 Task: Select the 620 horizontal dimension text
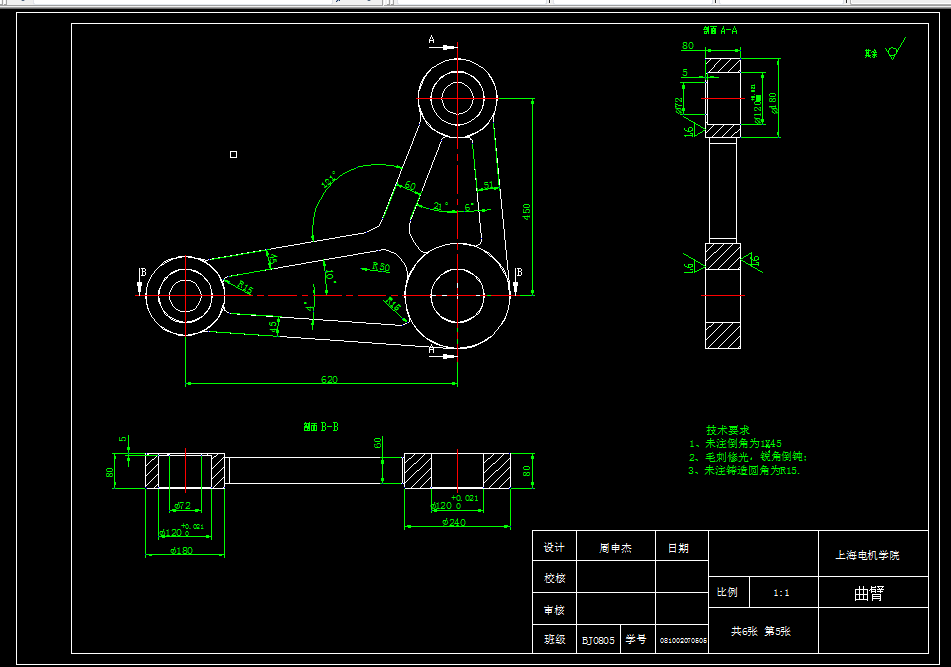[329, 379]
